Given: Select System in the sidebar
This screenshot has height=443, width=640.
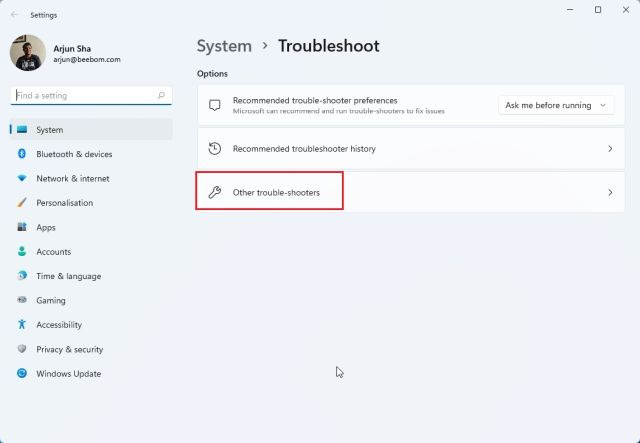Looking at the screenshot, I should coord(91,129).
